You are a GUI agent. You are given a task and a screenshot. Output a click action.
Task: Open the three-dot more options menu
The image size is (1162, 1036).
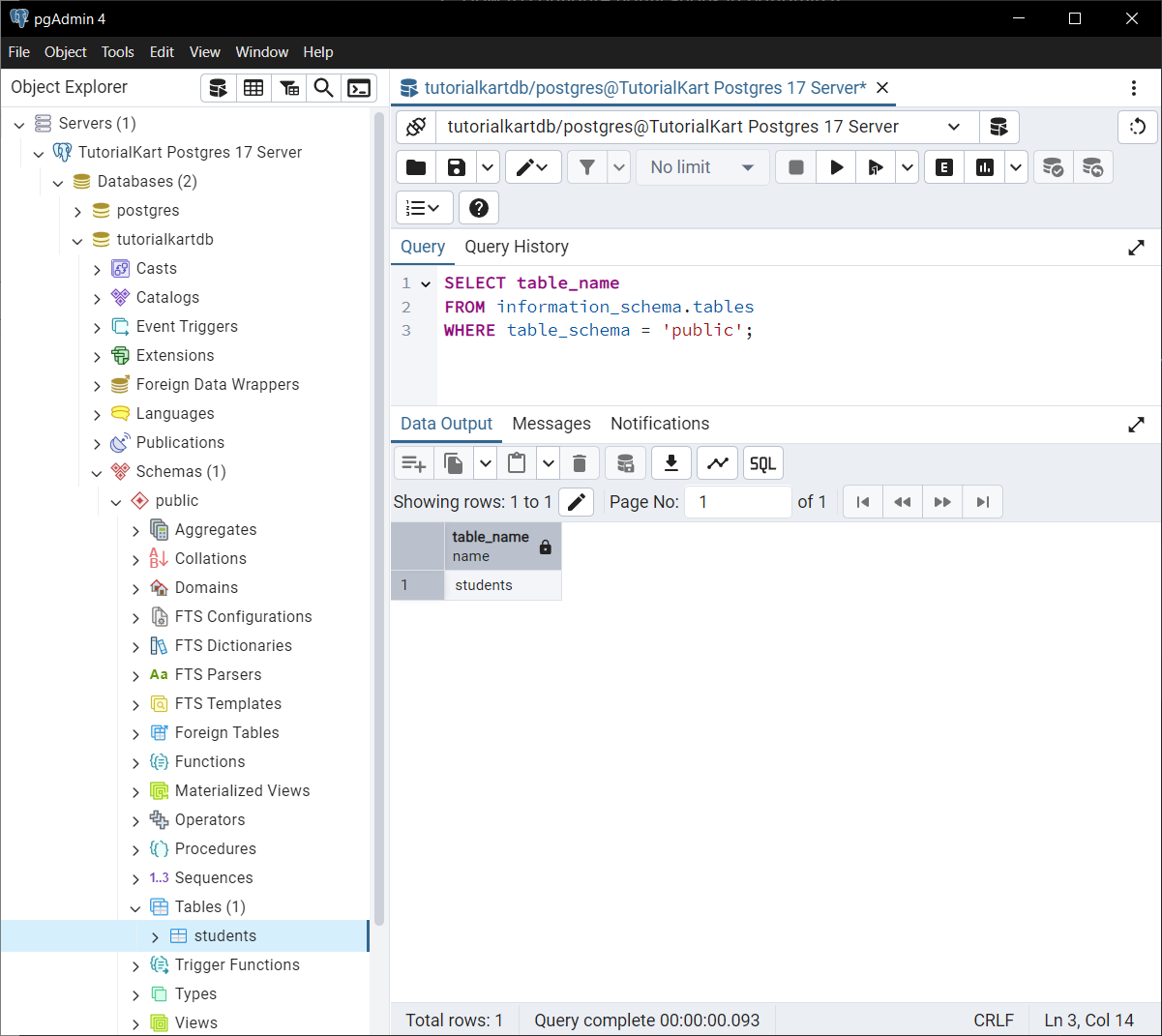pos(1134,88)
